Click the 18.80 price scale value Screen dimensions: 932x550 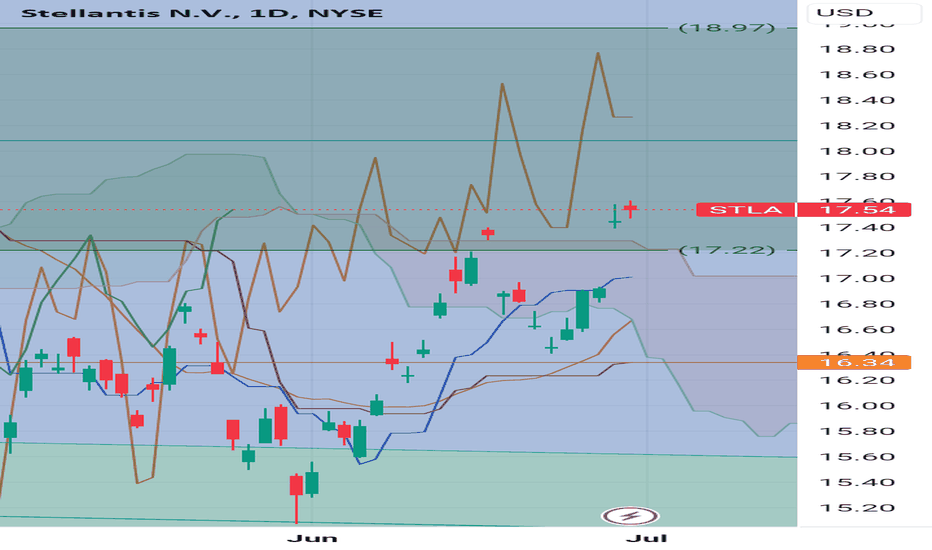[x=857, y=49]
